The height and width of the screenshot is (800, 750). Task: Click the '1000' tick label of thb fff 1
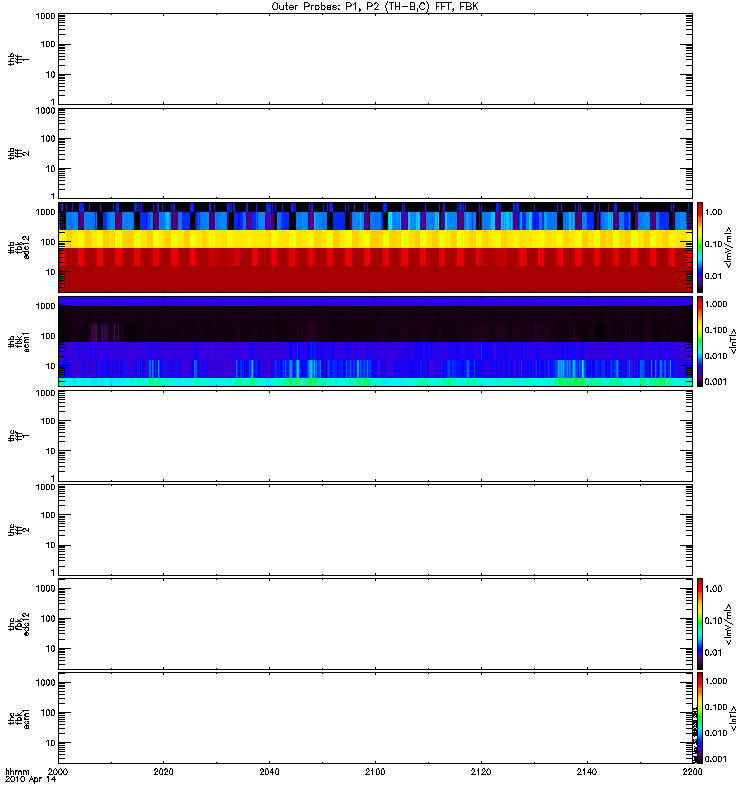point(46,16)
